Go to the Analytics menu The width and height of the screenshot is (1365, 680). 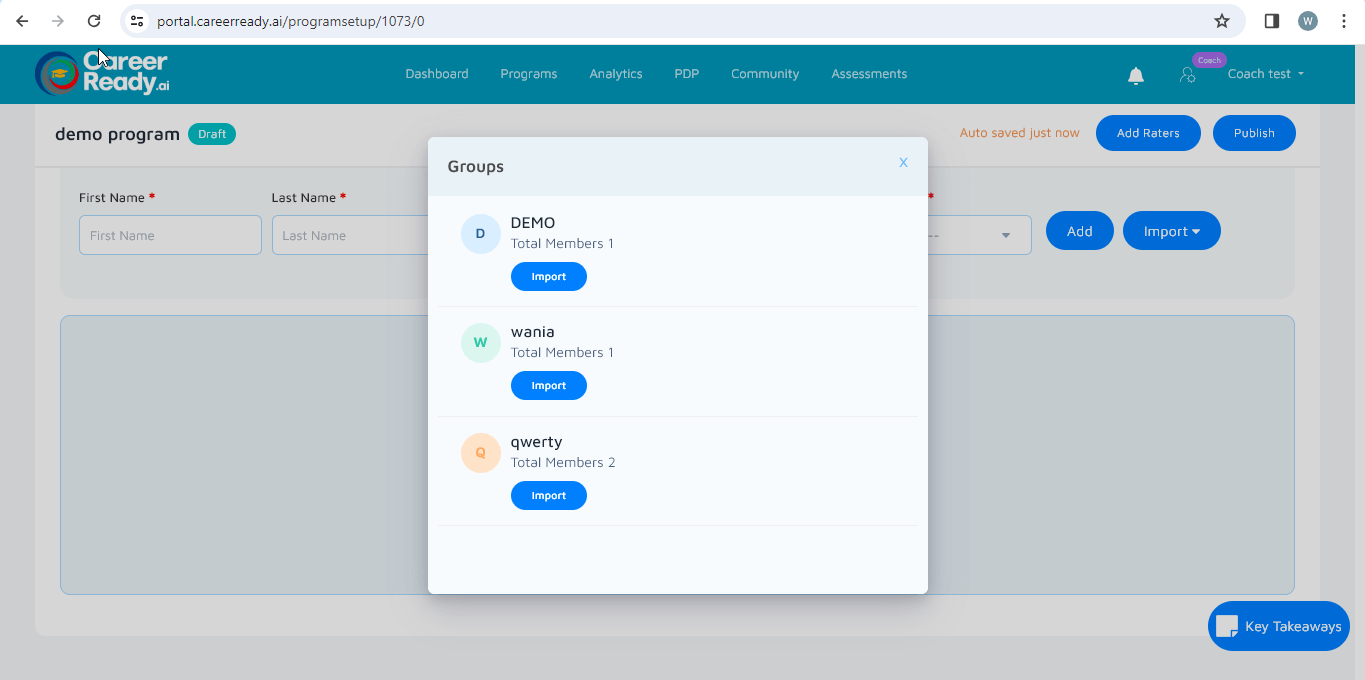[x=615, y=74]
